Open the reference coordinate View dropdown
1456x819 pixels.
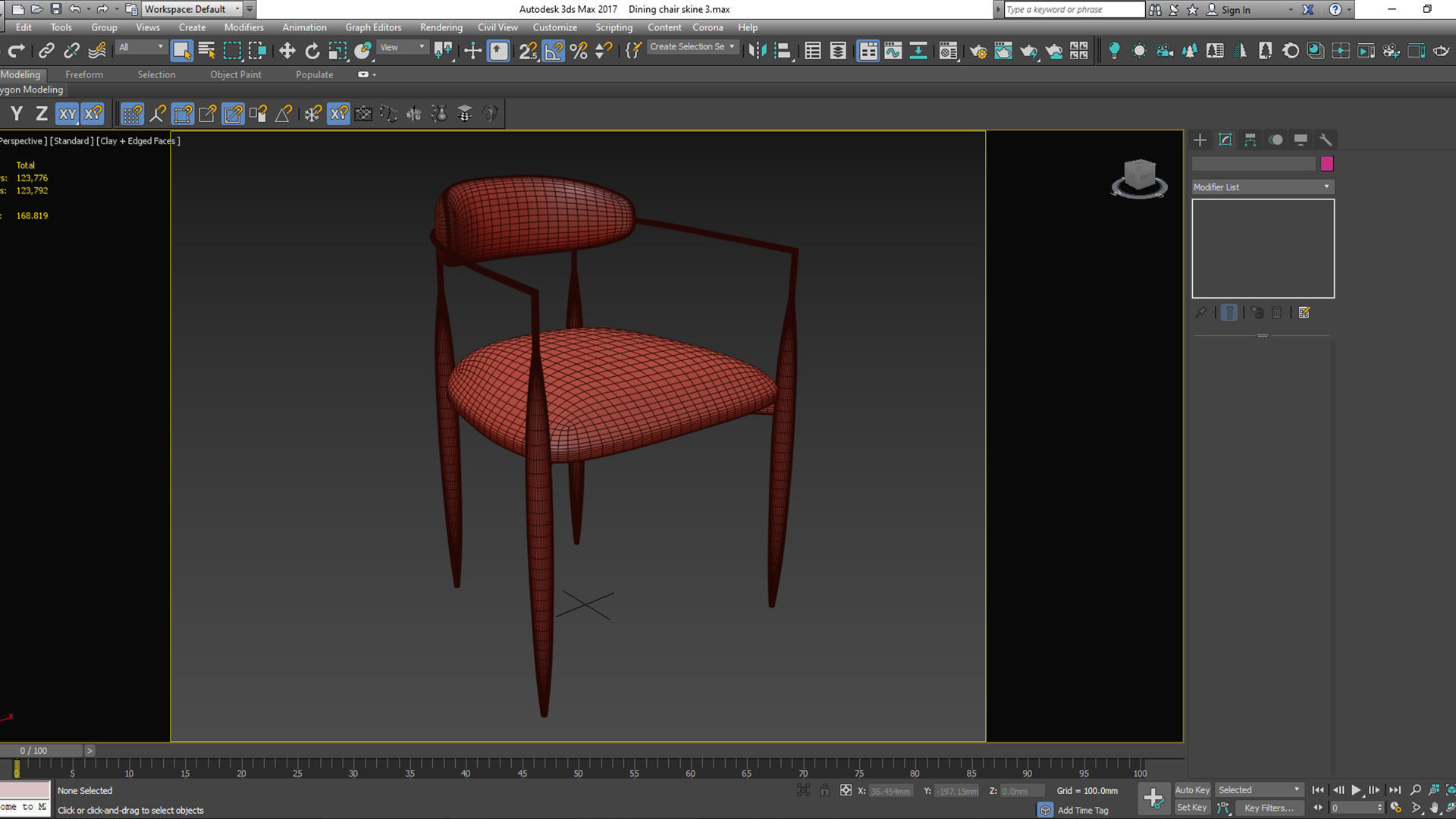[403, 47]
